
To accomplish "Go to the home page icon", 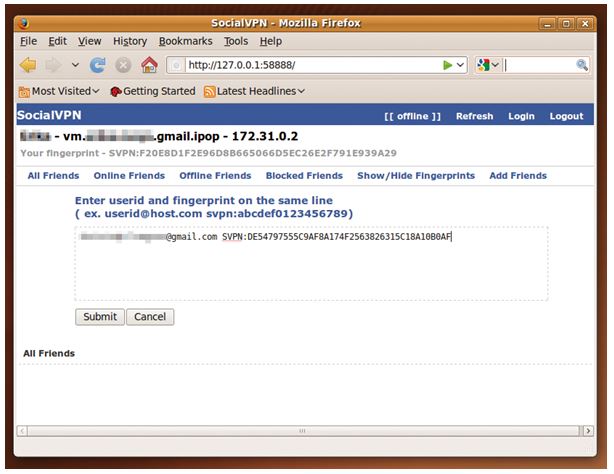I will [x=149, y=65].
